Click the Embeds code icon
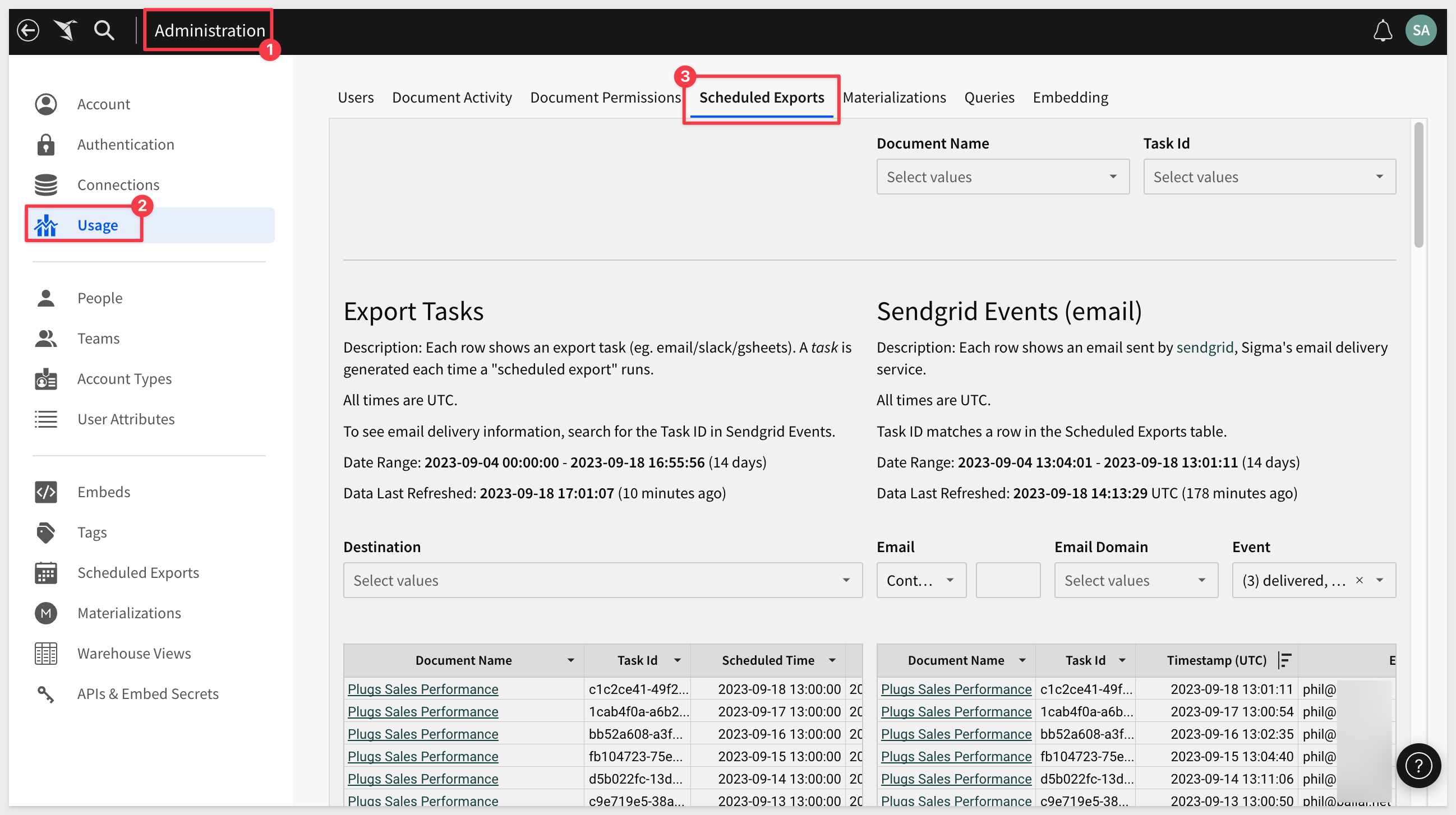This screenshot has height=815, width=1456. 46,492
